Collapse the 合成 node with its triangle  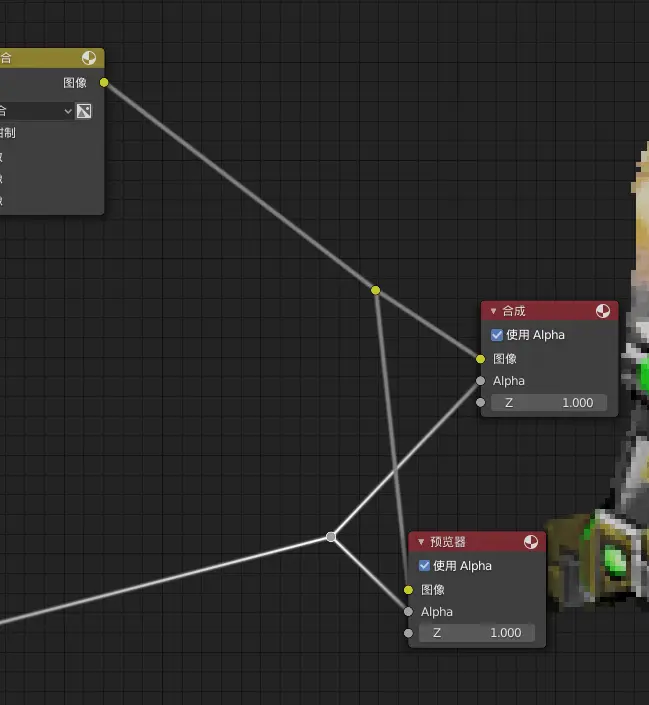(x=493, y=311)
